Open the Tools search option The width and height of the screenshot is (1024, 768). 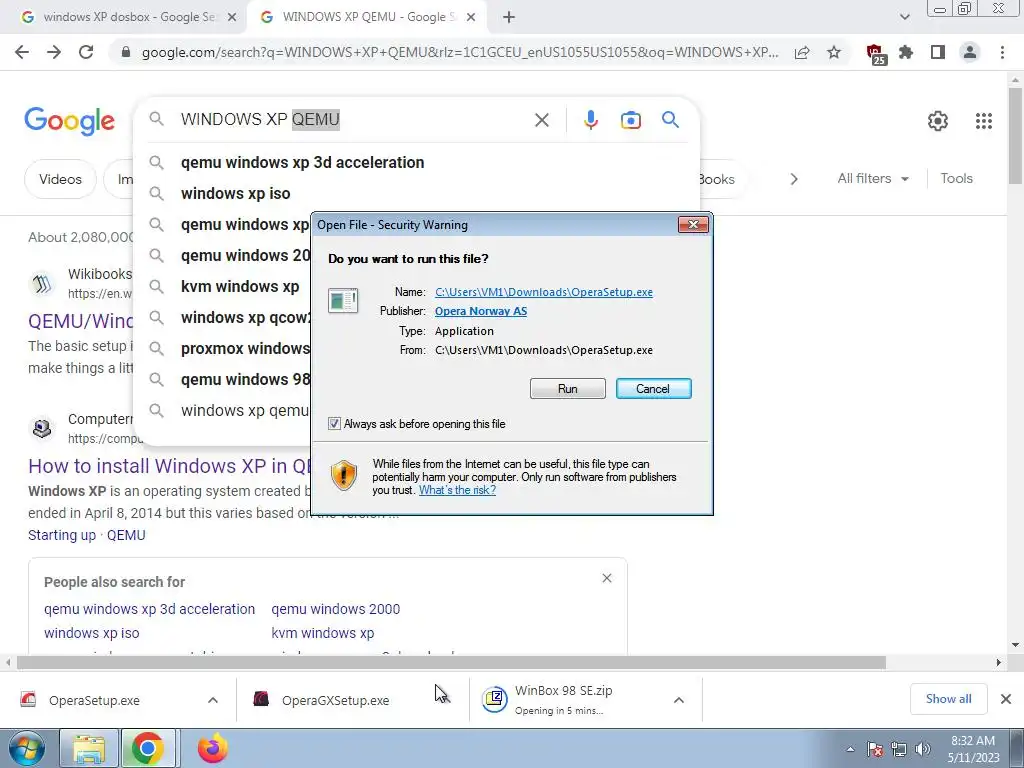click(x=956, y=178)
